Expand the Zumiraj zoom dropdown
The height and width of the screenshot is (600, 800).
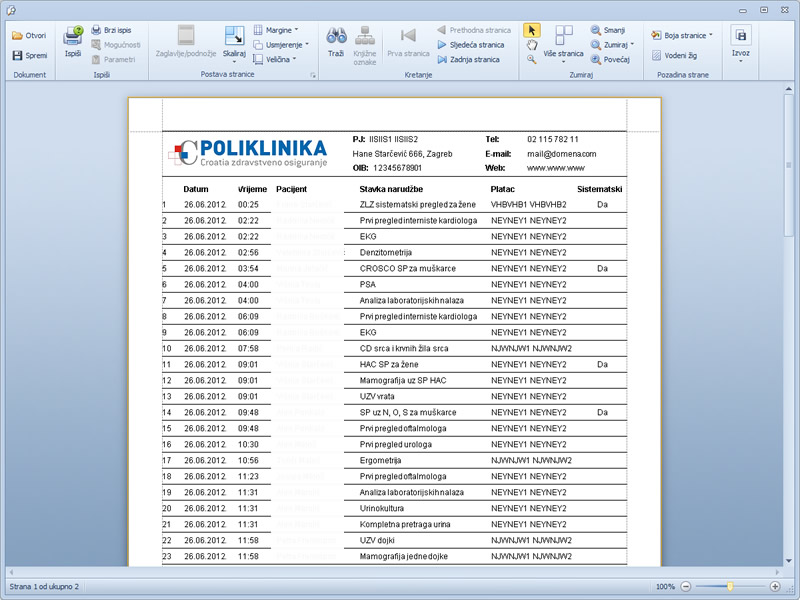612,45
